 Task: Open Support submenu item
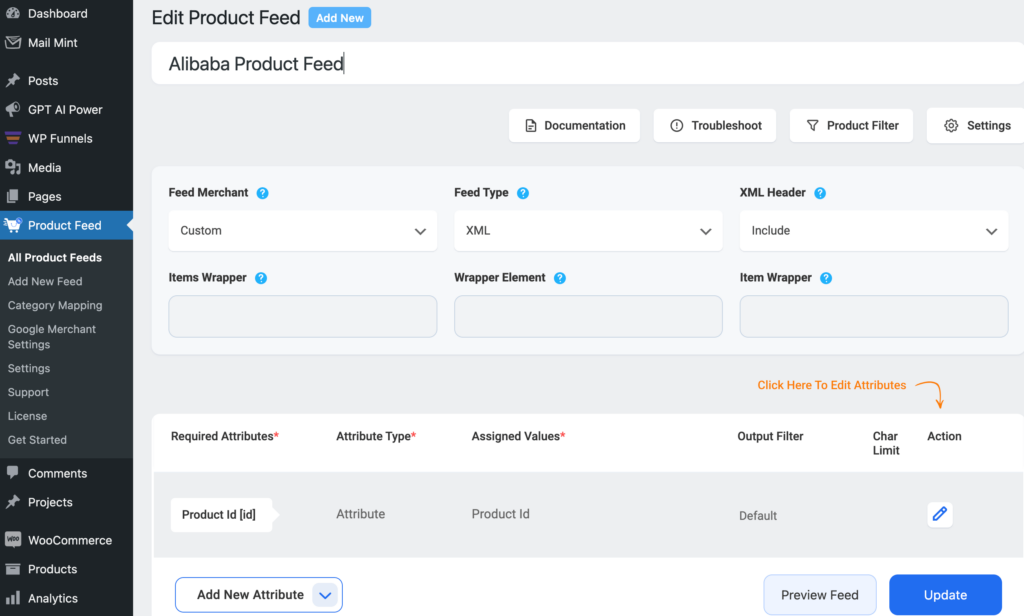pyautogui.click(x=28, y=392)
